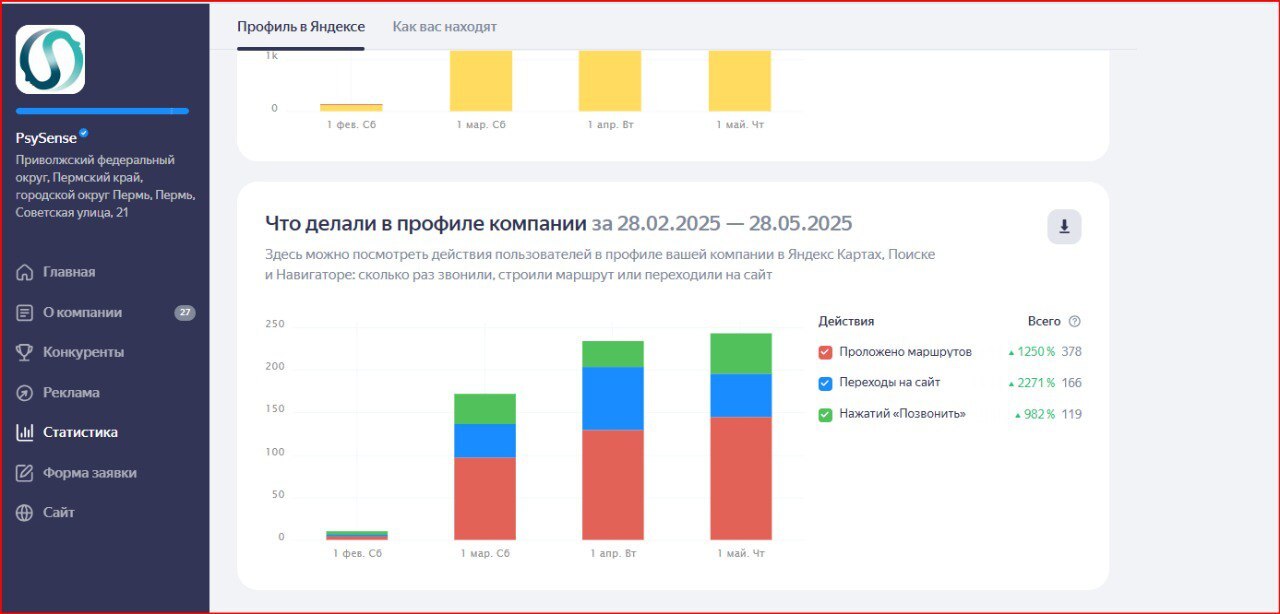This screenshot has height=614, width=1280.
Task: Click the Главная home icon
Action: click(x=25, y=272)
